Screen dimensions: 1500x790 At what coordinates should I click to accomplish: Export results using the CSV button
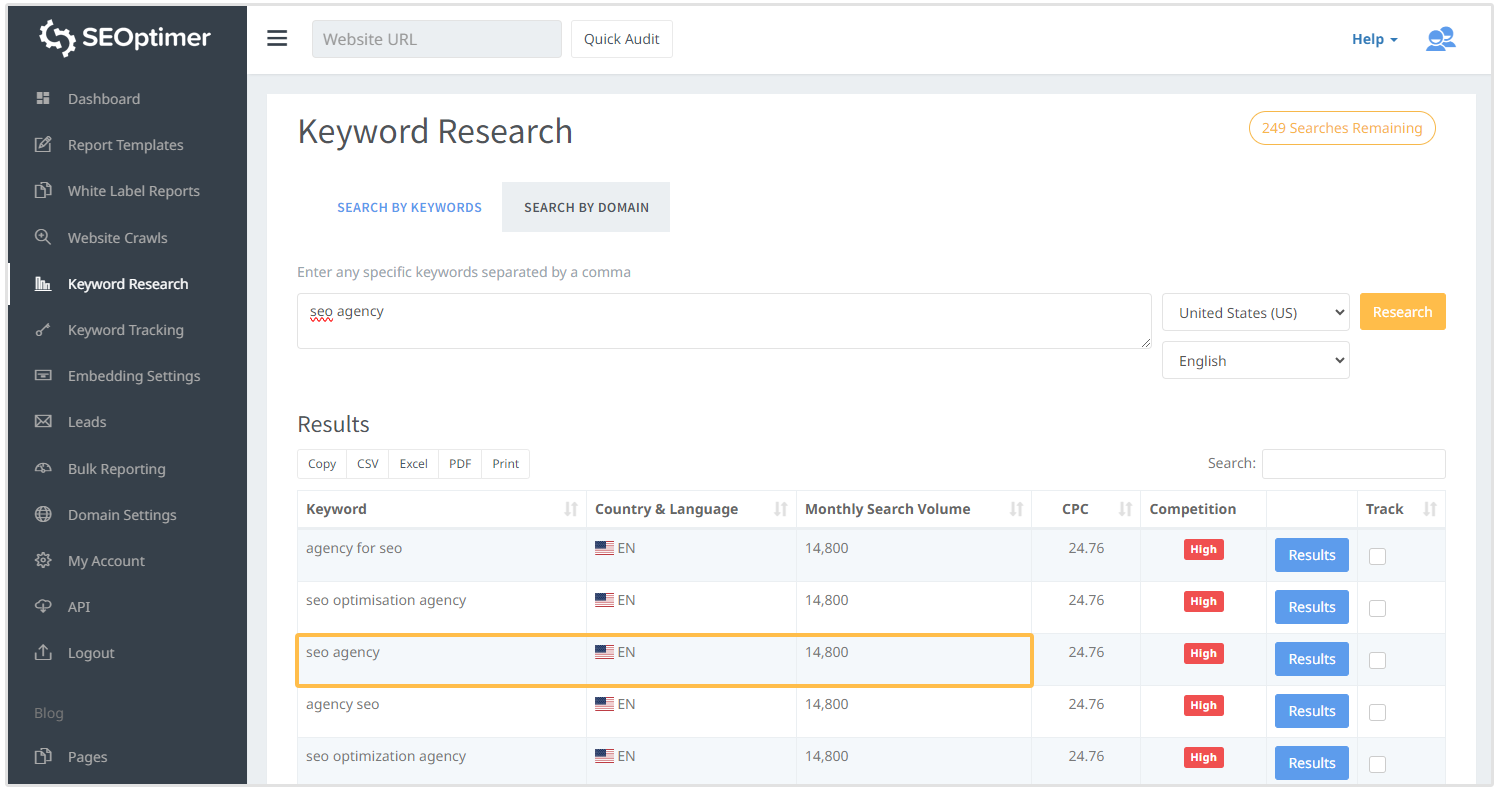coord(368,464)
